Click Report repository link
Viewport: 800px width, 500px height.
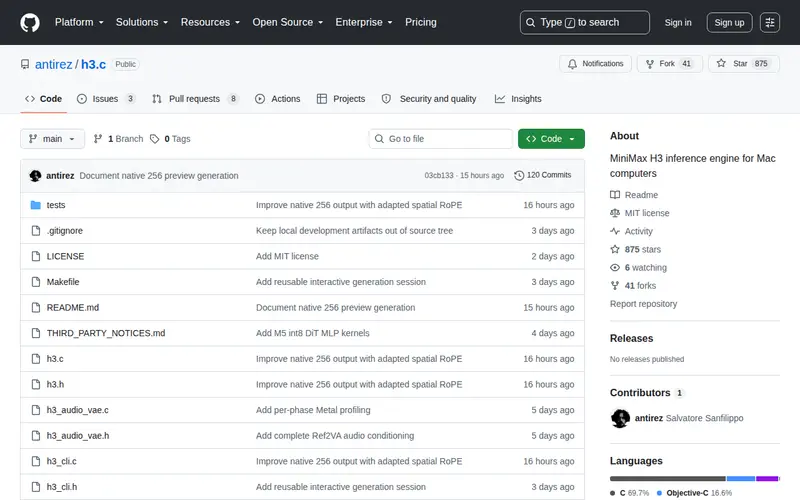point(643,304)
